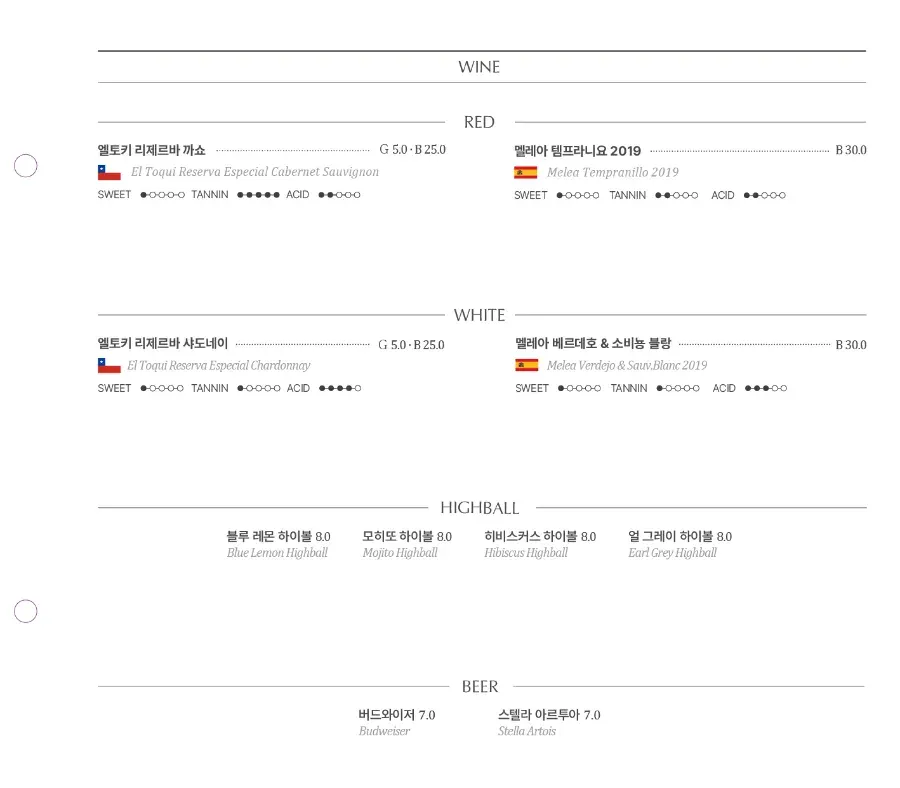Image resolution: width=900 pixels, height=788 pixels.
Task: Click the Chile flag beside El Toqui Cabernet Sauvignon
Action: (x=109, y=172)
